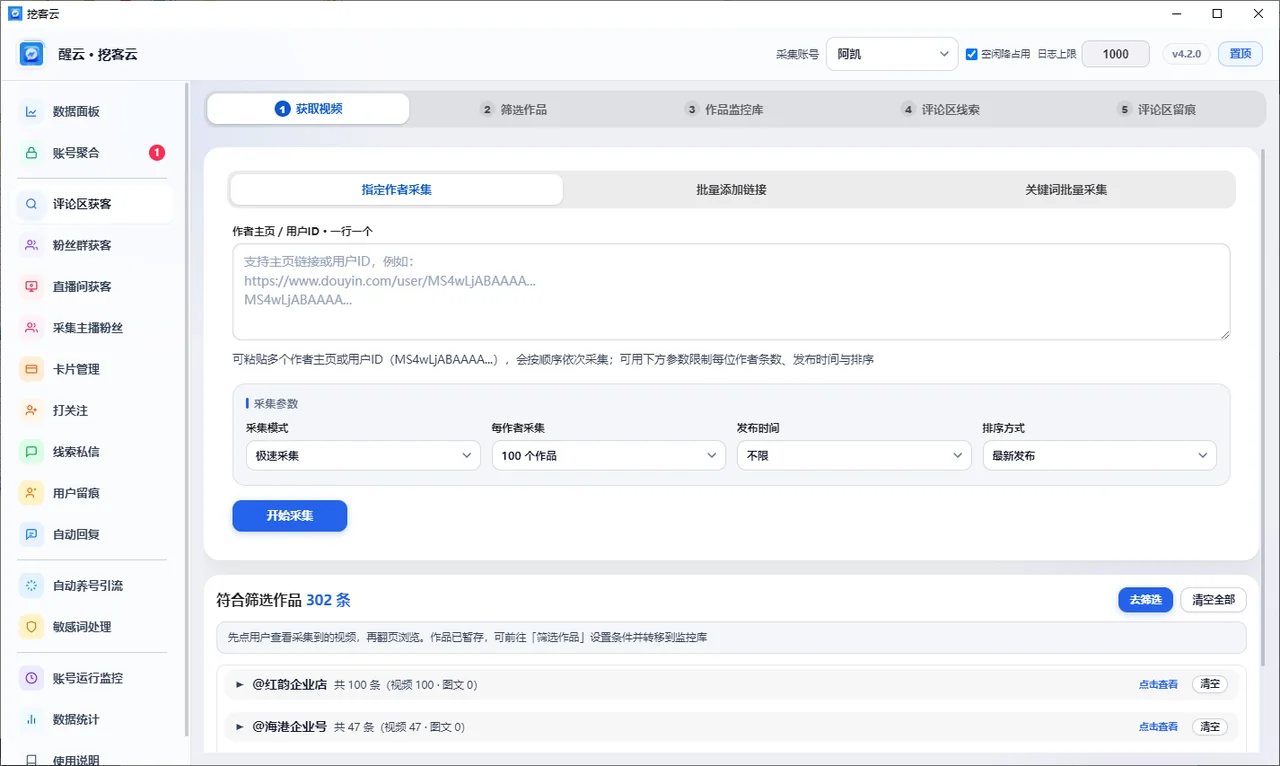The width and height of the screenshot is (1280, 766).
Task: Click the 数据统计 chart icon
Action: point(32,720)
